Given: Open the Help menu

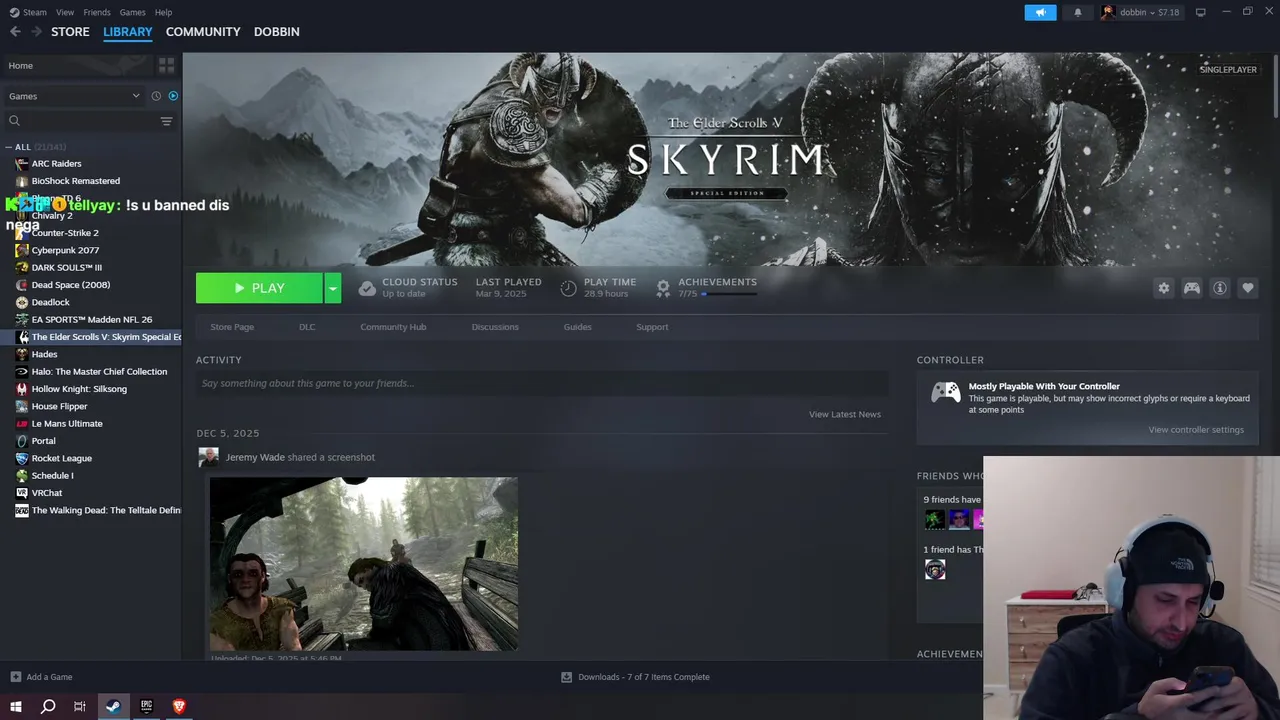Looking at the screenshot, I should pyautogui.click(x=163, y=12).
